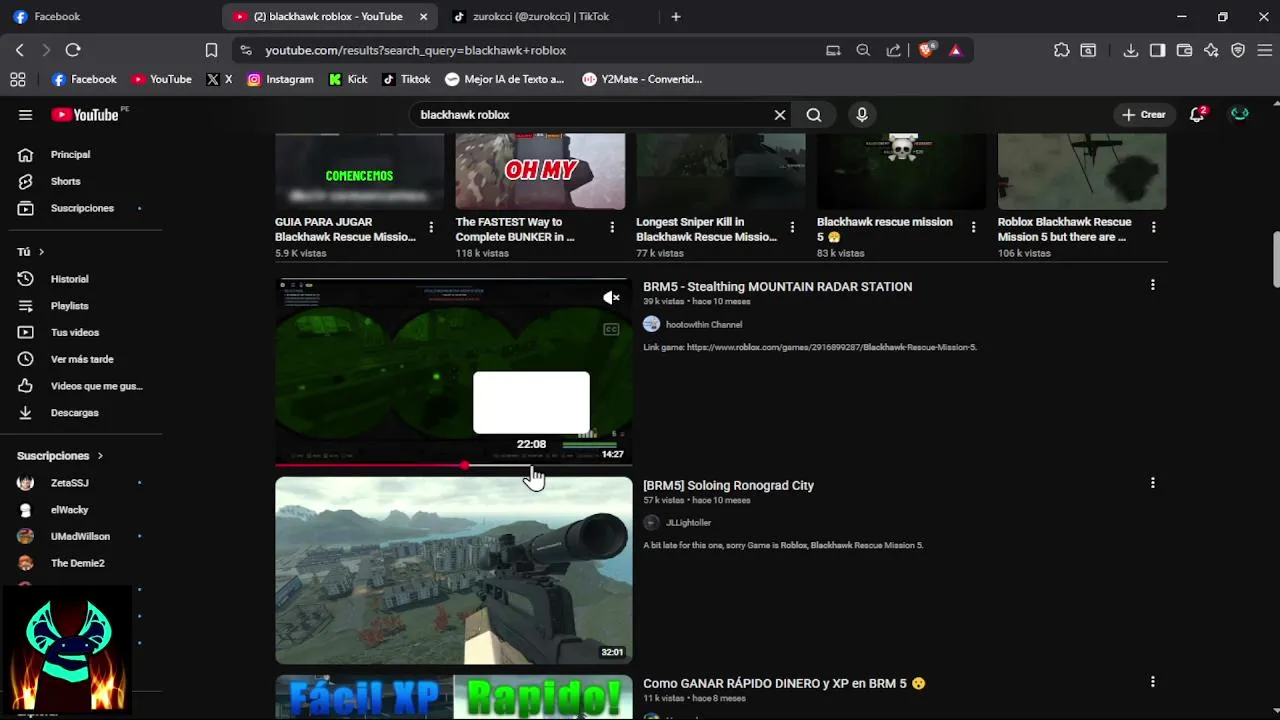1280x720 pixels.
Task: Open options for The FASTEST Way short
Action: [x=612, y=228]
